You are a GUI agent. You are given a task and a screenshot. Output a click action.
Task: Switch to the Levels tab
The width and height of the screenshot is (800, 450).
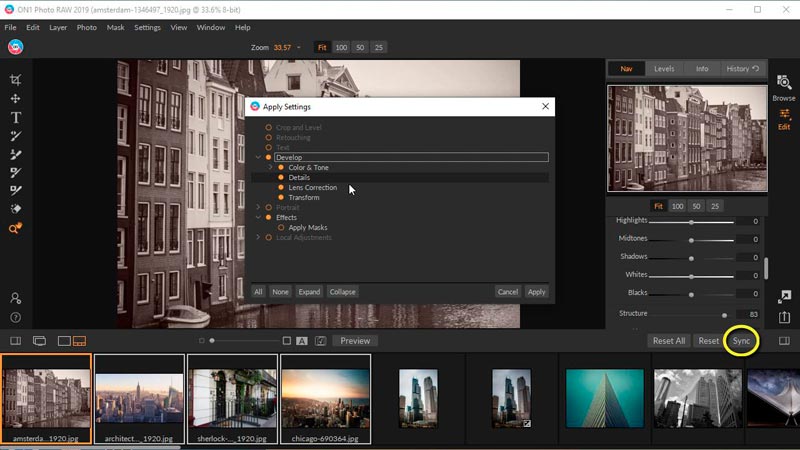(x=664, y=68)
